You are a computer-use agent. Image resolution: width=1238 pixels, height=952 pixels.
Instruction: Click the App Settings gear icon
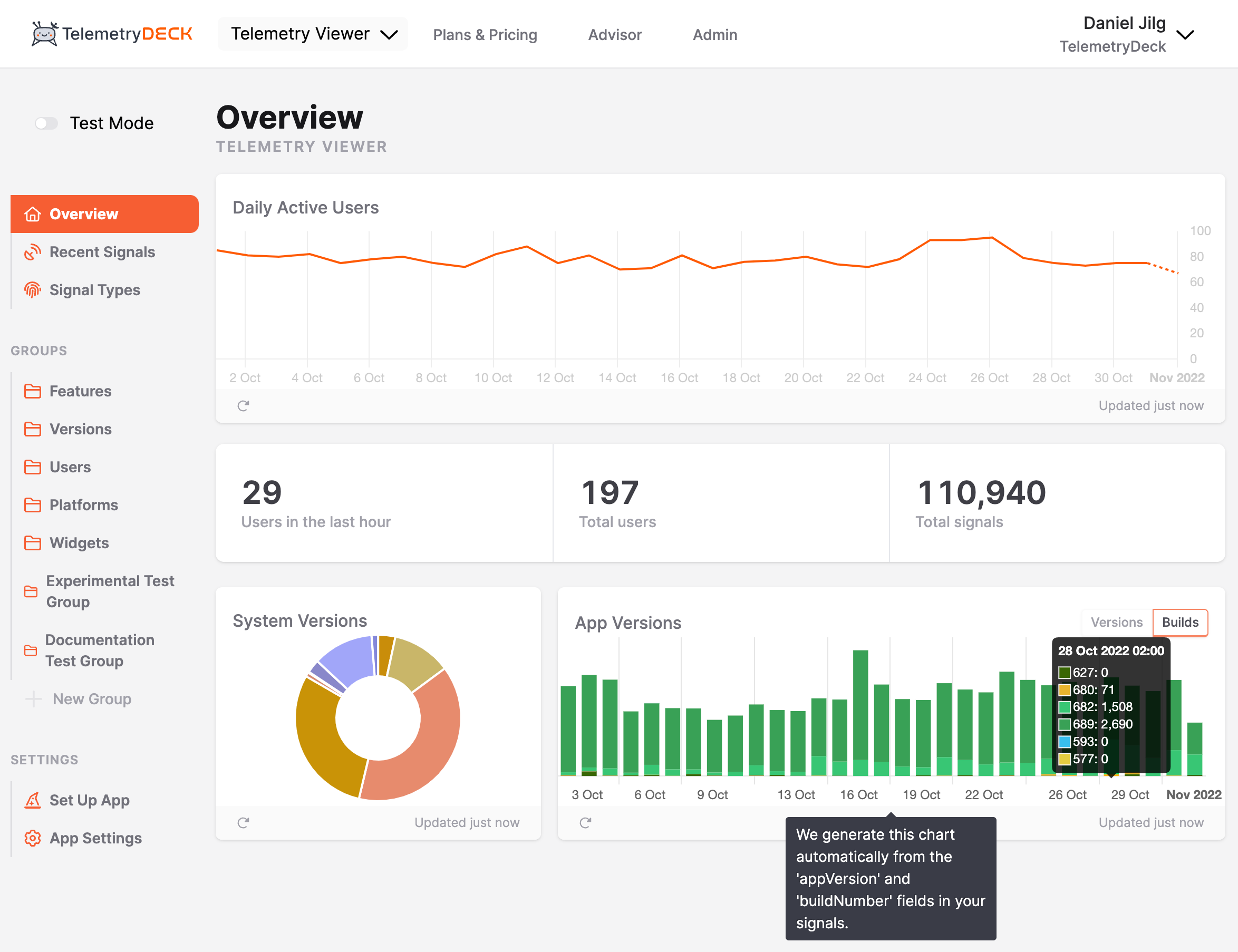coord(32,838)
